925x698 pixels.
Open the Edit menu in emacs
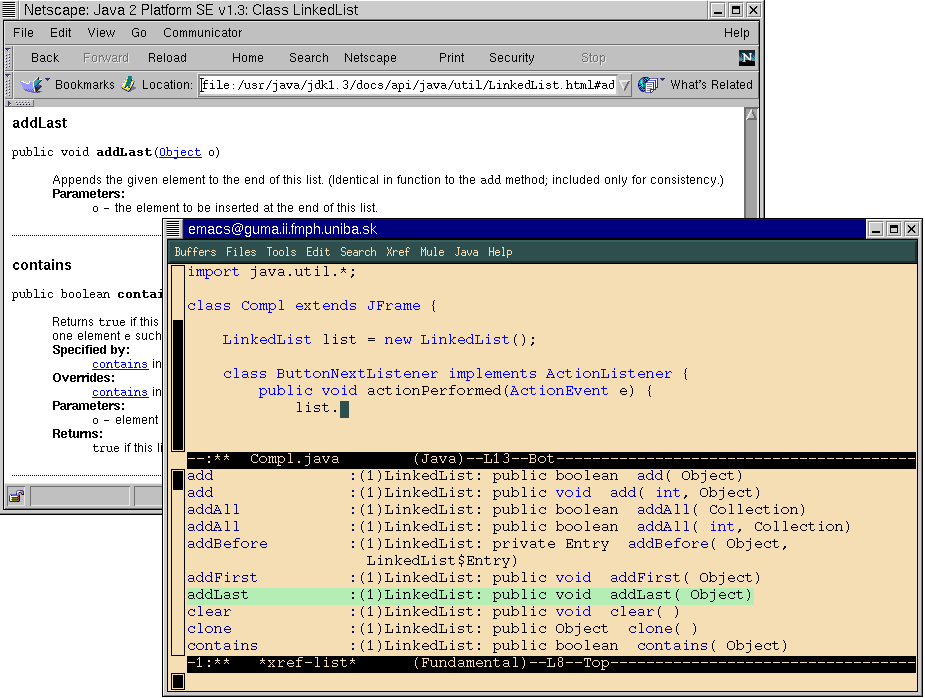[317, 252]
